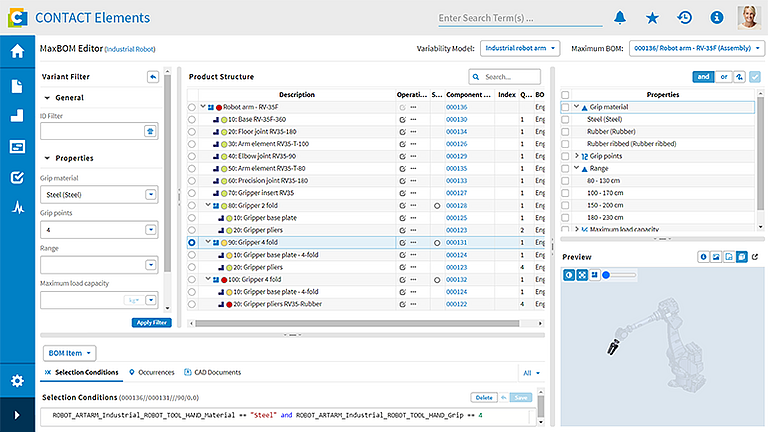
Task: Open favorites via the star icon
Action: 652,18
